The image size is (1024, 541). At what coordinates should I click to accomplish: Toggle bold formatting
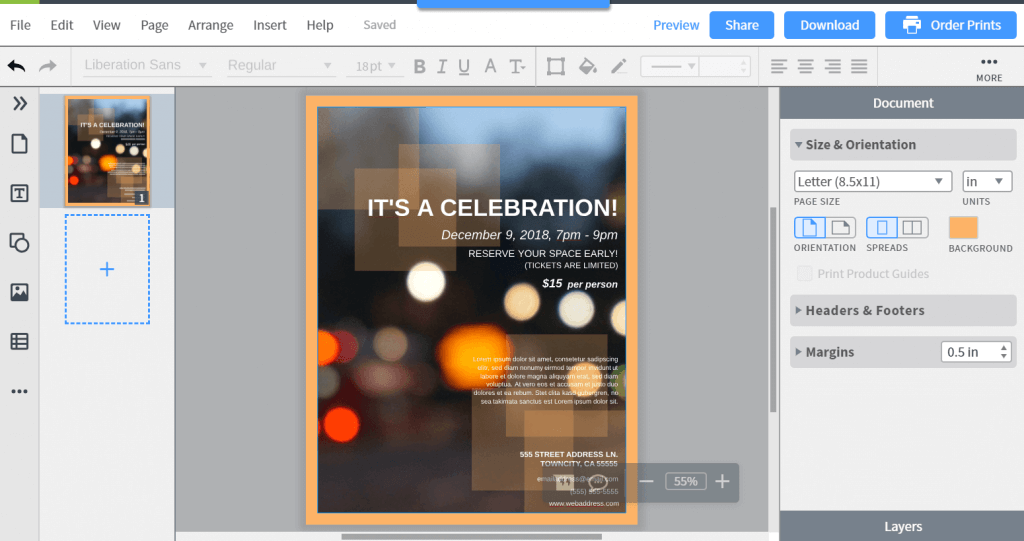click(419, 66)
